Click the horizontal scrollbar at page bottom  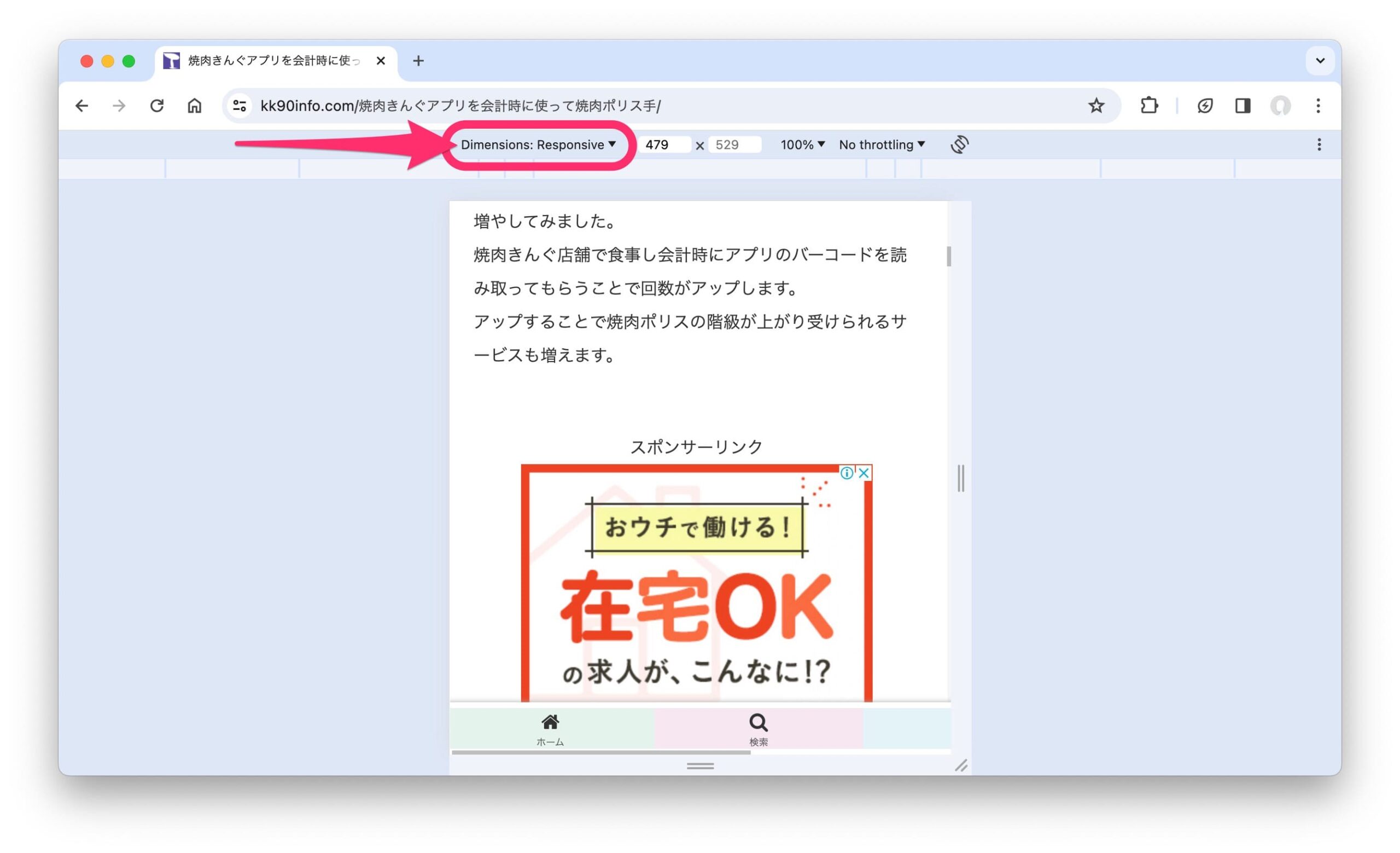pyautogui.click(x=600, y=752)
